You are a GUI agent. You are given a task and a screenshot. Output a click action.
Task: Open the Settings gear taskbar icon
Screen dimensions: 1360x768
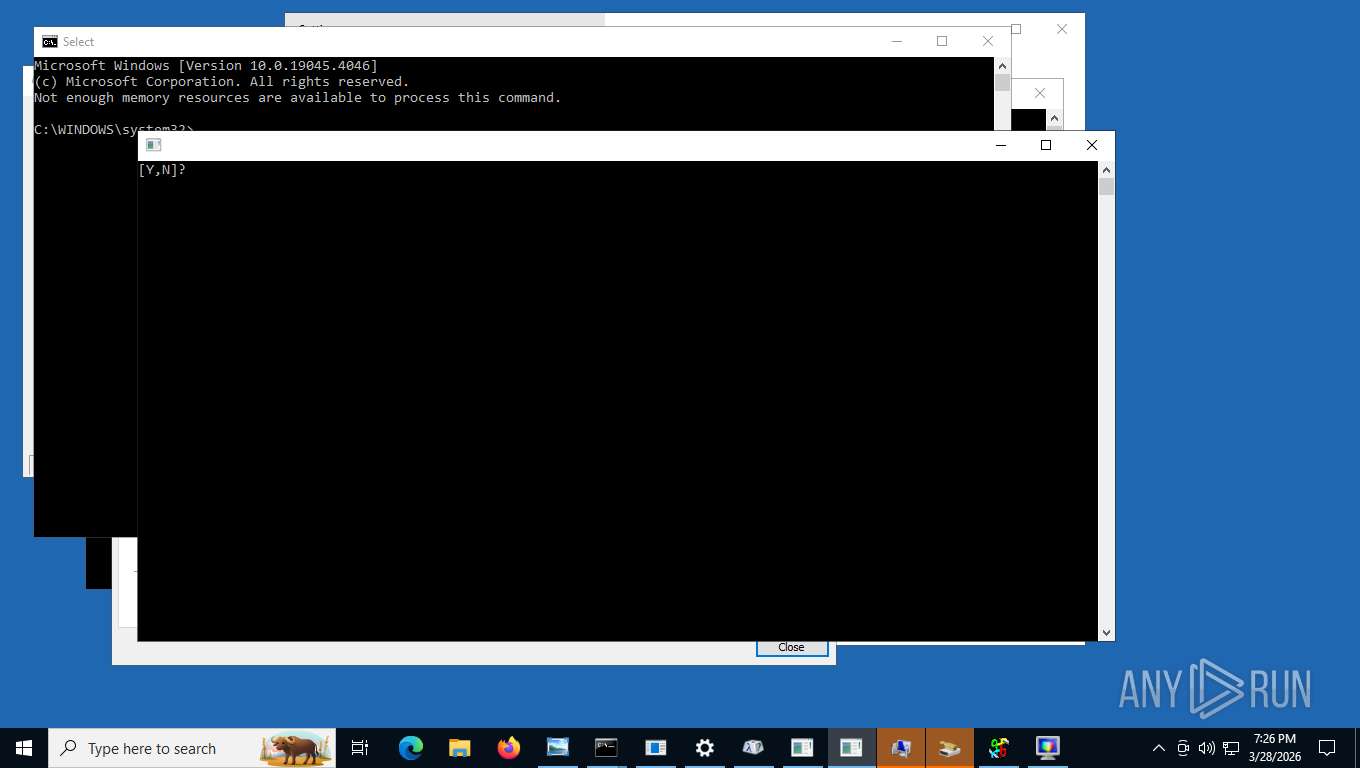point(704,748)
